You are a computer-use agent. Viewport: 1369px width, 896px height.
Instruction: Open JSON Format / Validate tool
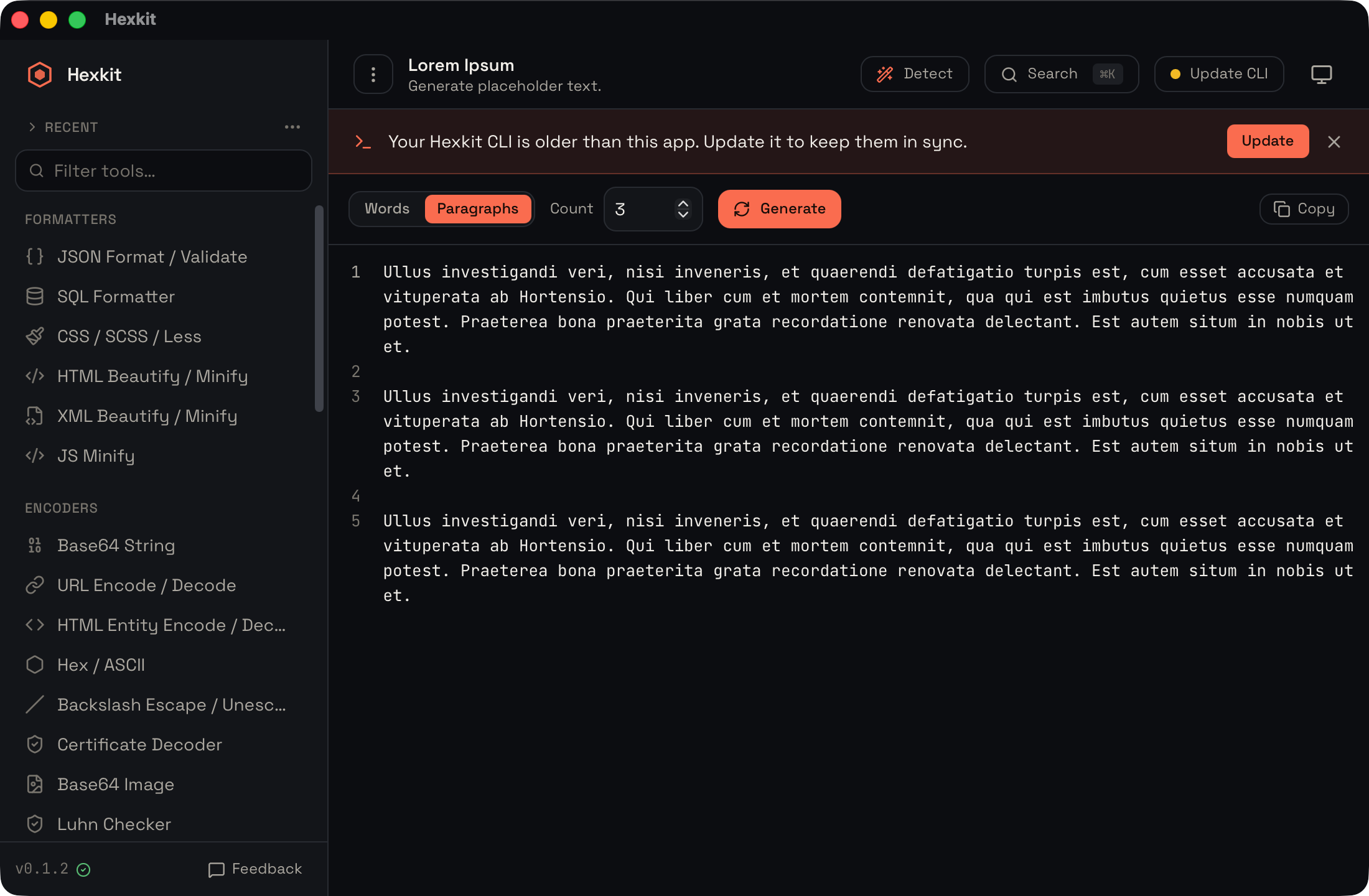click(x=163, y=256)
